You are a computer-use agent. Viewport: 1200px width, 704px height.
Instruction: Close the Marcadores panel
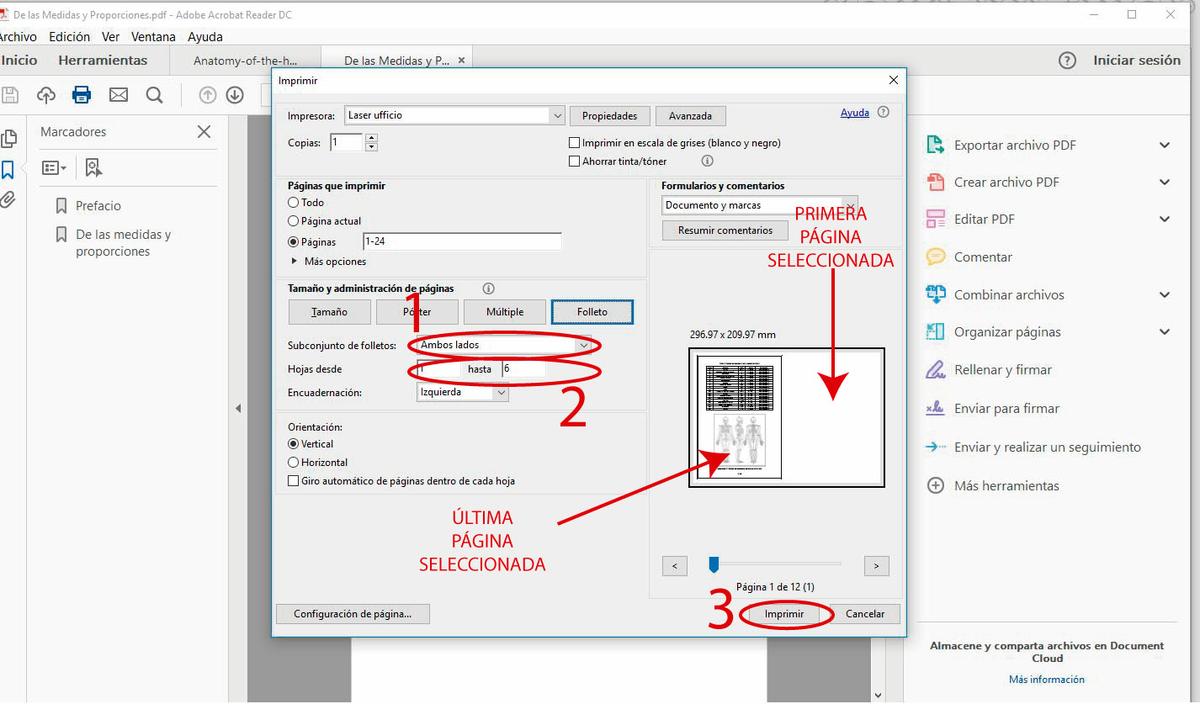tap(204, 132)
